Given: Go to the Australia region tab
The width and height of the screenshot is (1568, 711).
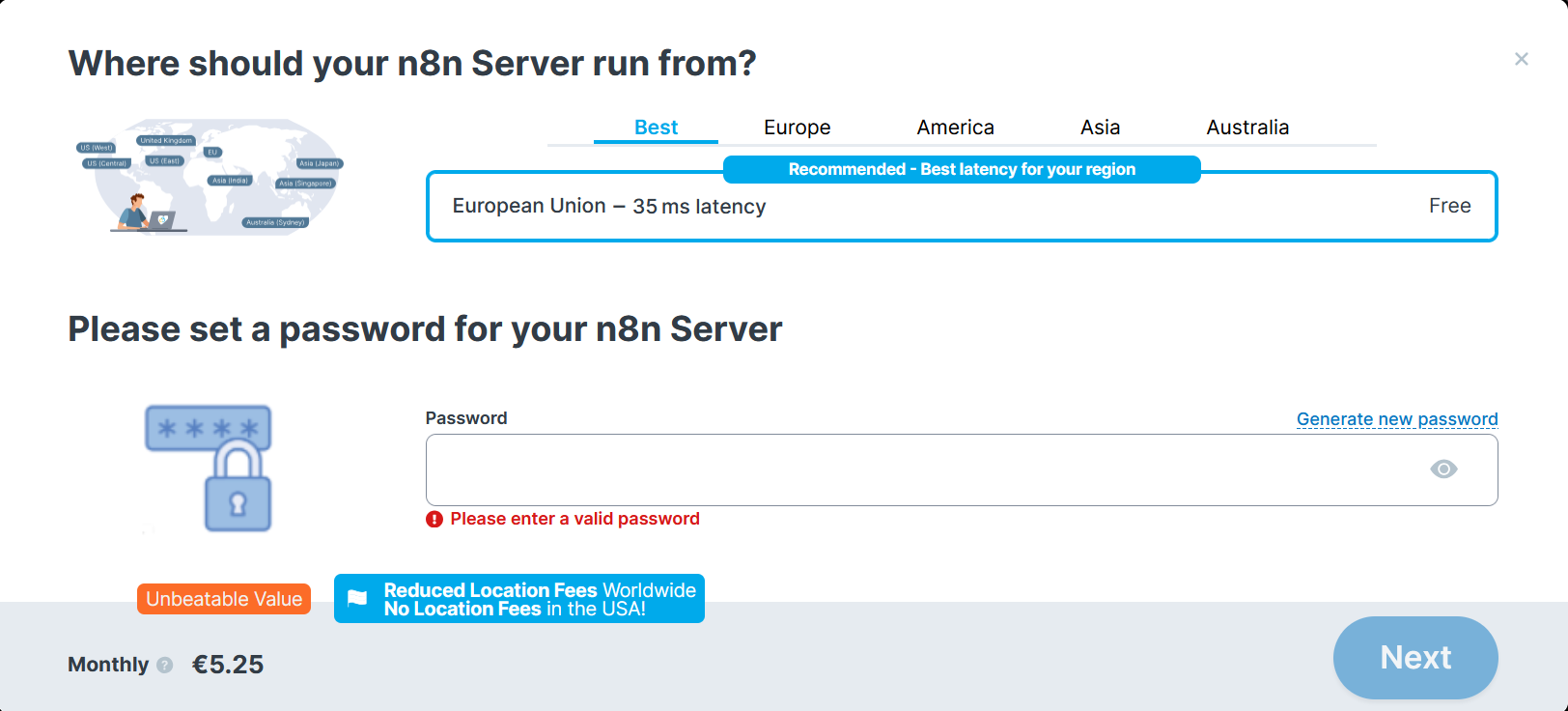Looking at the screenshot, I should tap(1247, 128).
